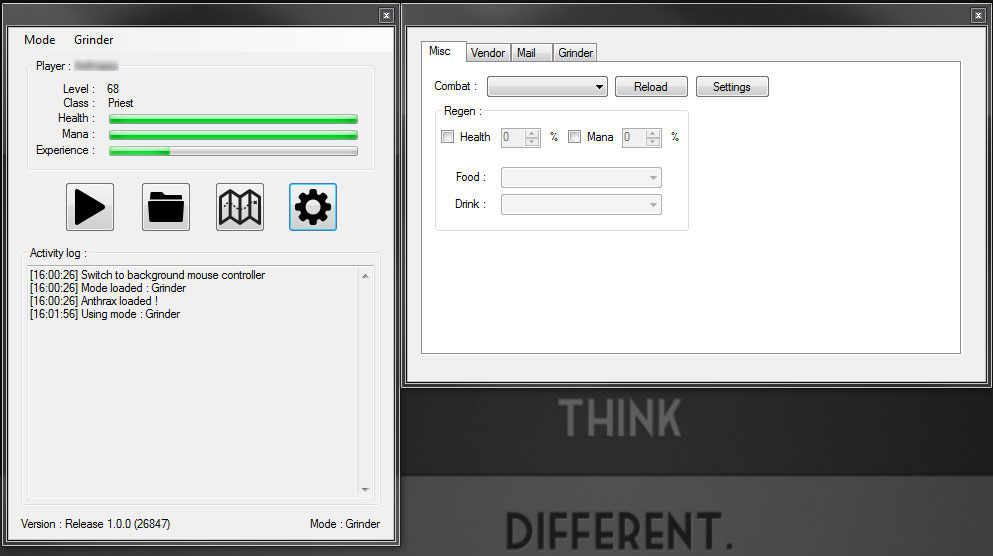Screen dimensions: 993x556
Task: Open the gear settings icon
Action: (x=313, y=207)
